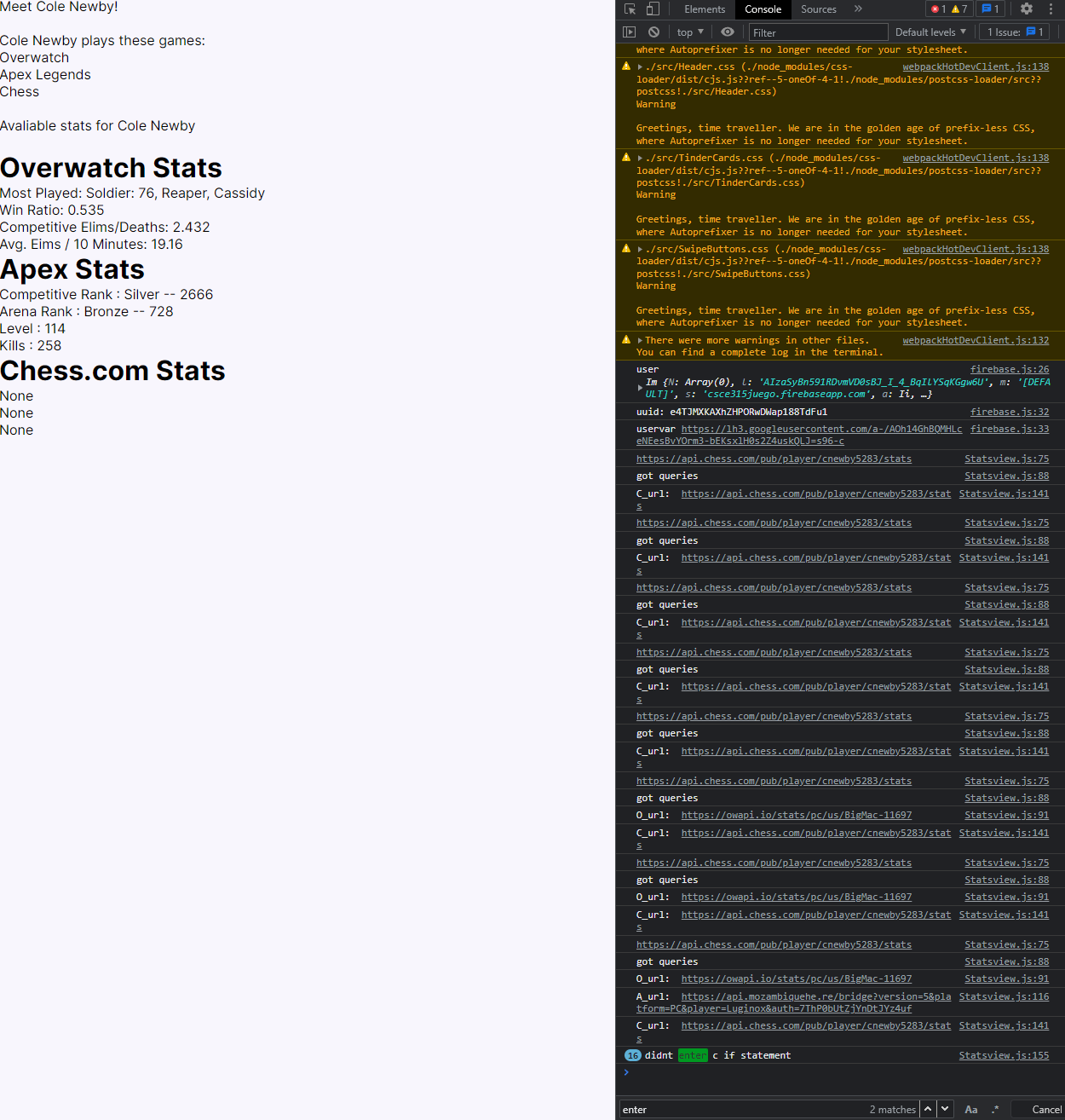Click the highlighted 'enter' search match

pyautogui.click(x=693, y=1056)
